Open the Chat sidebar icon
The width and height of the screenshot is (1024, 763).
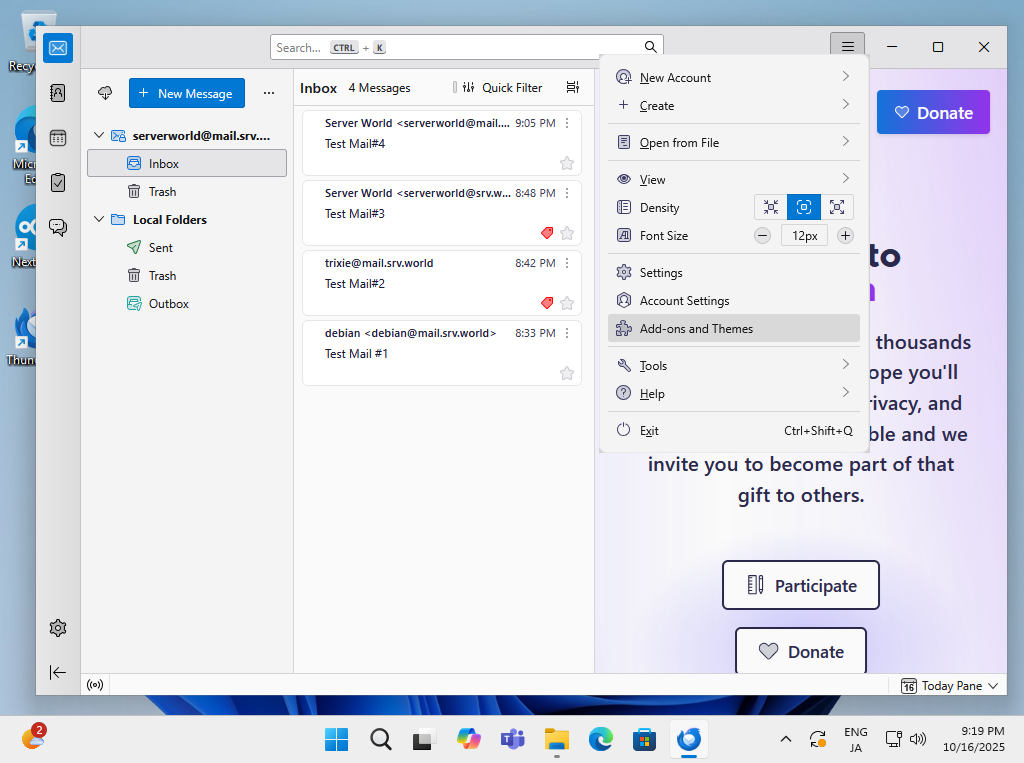pyautogui.click(x=58, y=227)
